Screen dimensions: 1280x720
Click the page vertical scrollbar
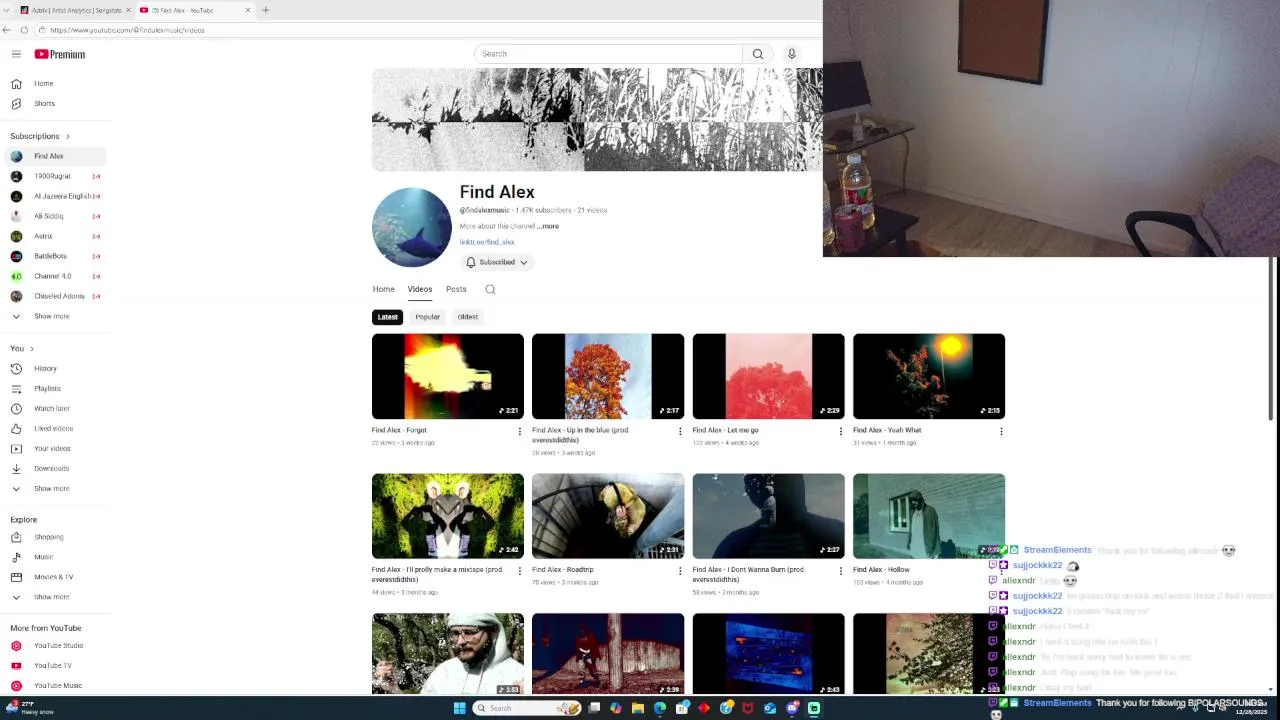[1273, 340]
